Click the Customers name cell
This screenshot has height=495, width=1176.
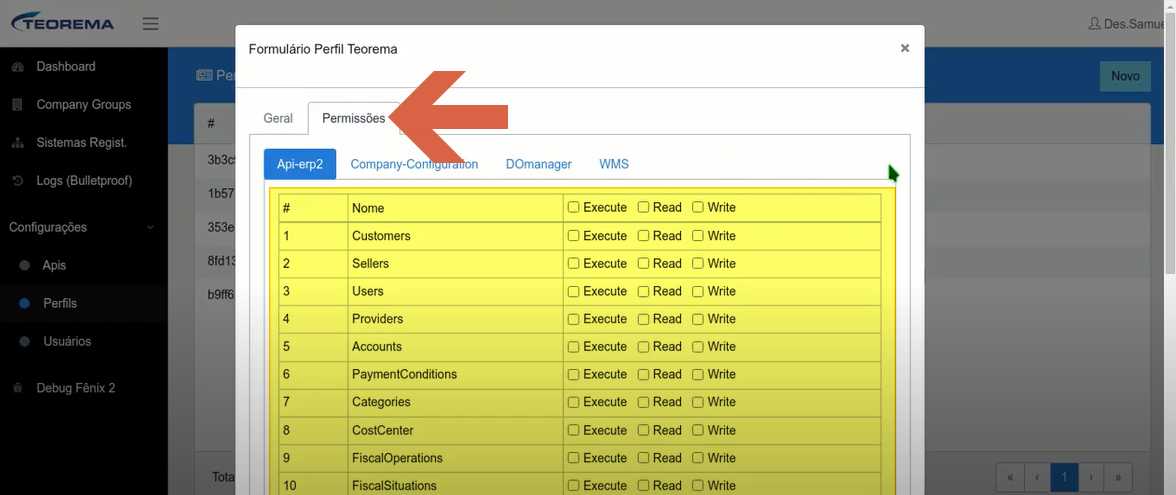[455, 236]
